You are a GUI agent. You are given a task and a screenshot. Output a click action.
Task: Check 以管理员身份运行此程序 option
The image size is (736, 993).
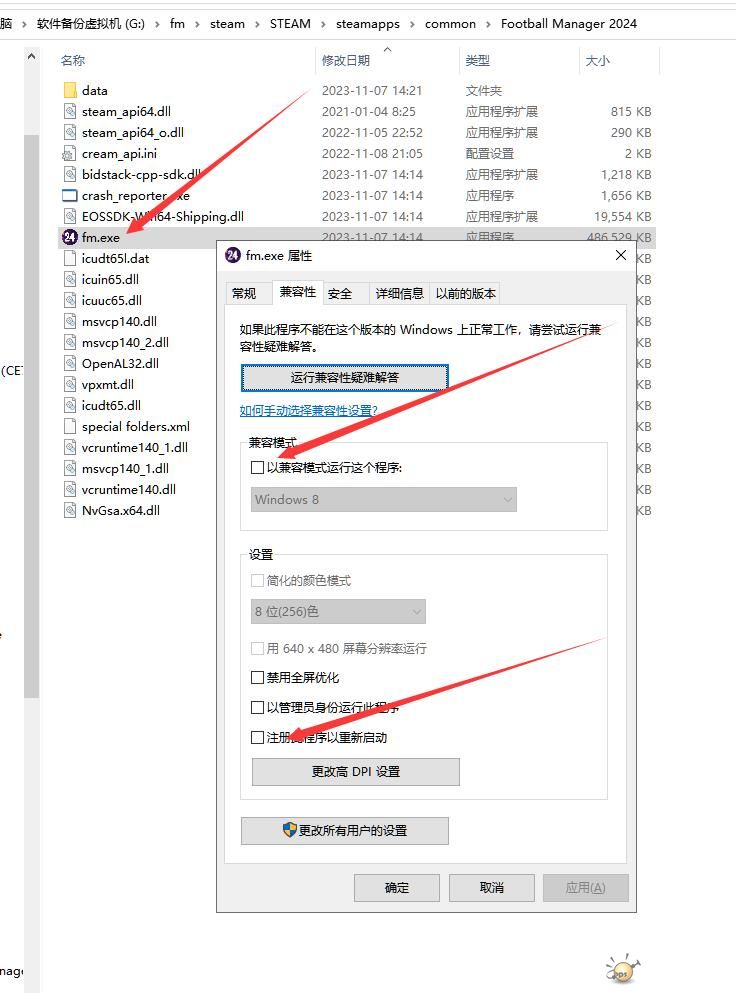click(x=257, y=707)
